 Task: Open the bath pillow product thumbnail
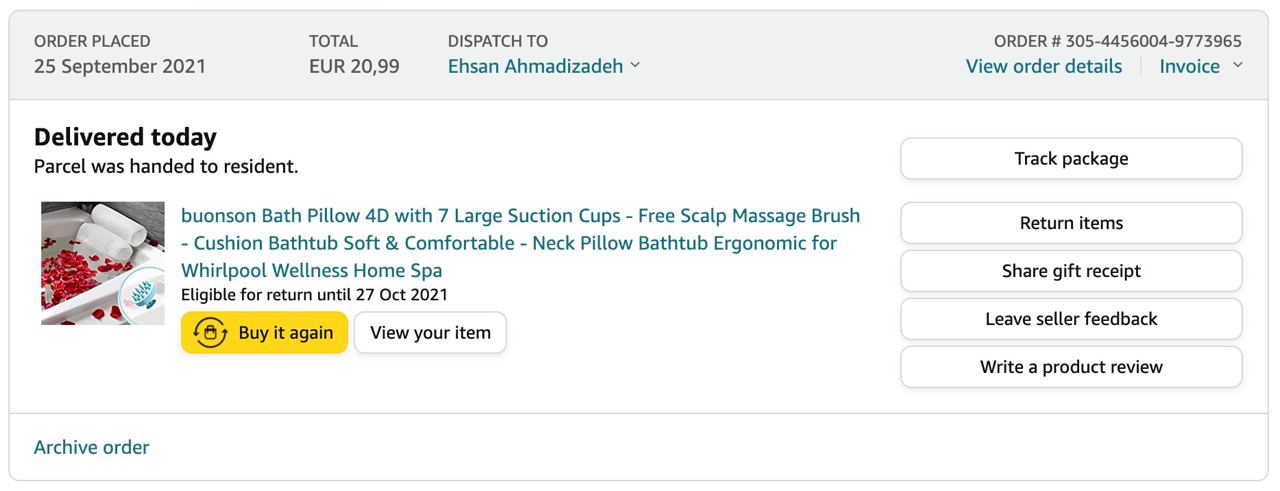103,263
